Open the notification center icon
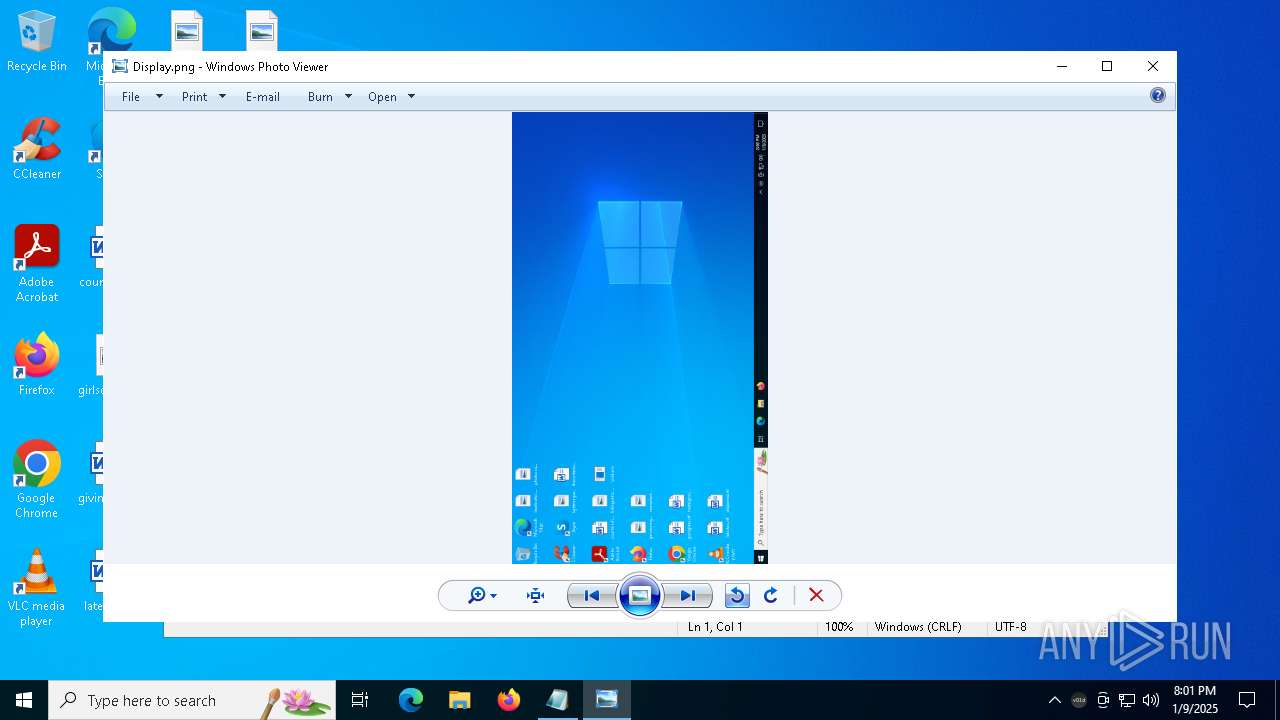This screenshot has height=720, width=1280. [1247, 700]
